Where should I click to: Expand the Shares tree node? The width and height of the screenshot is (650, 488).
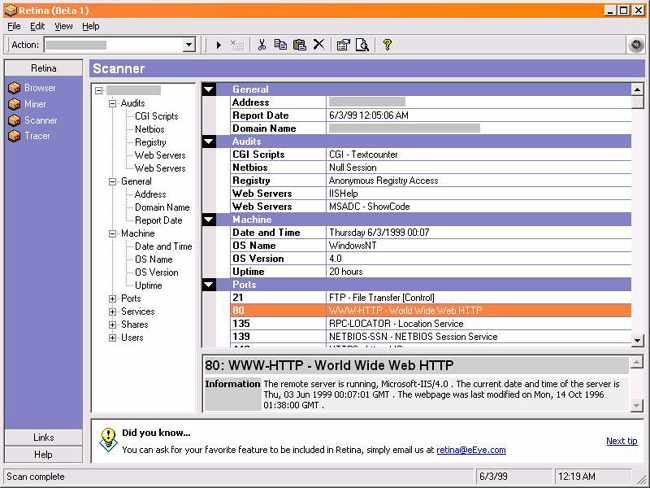(x=112, y=325)
